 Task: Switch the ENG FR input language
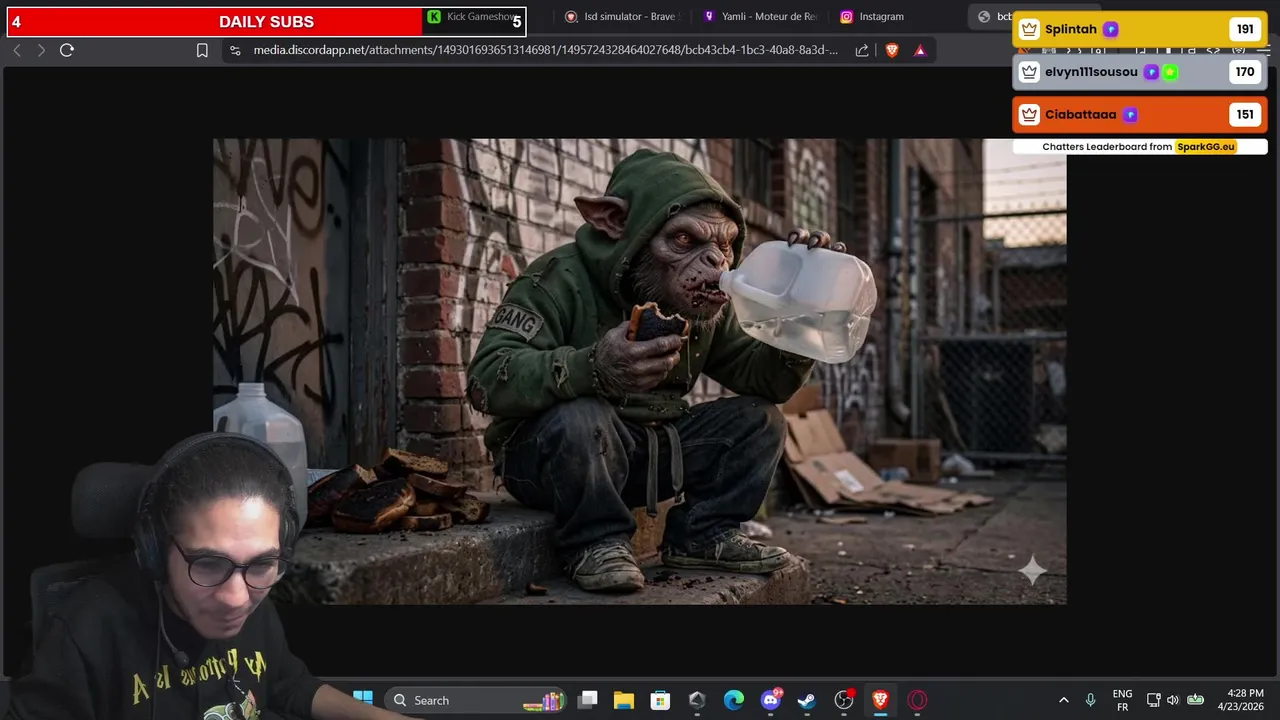coord(1123,700)
